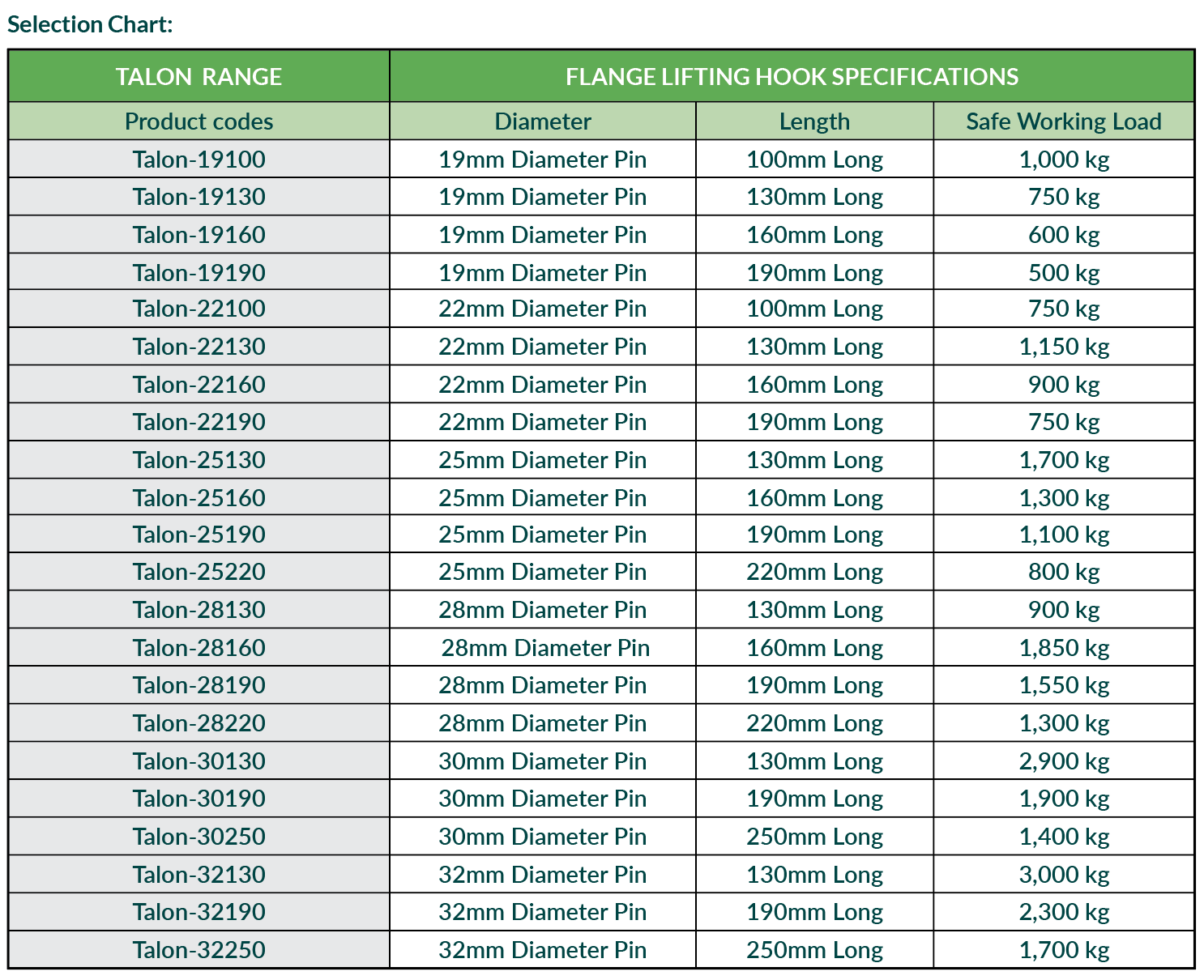Select the 2,900 kg load value
The height and width of the screenshot is (980, 1204).
pos(1064,761)
